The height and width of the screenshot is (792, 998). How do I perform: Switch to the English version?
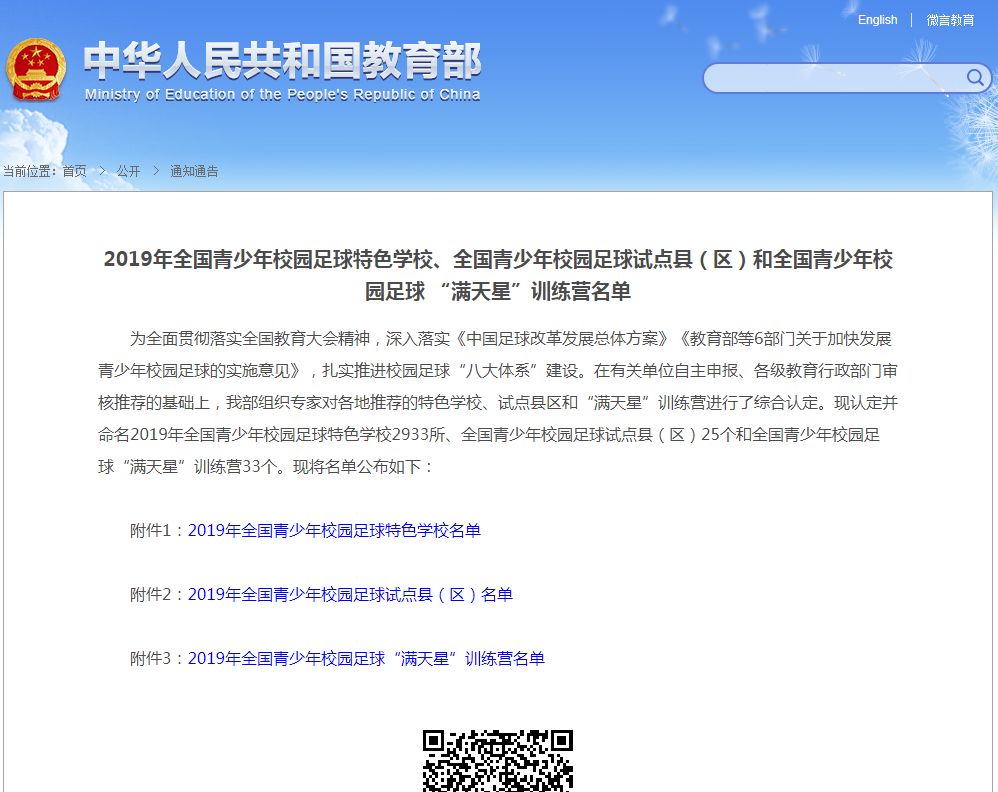click(x=877, y=20)
